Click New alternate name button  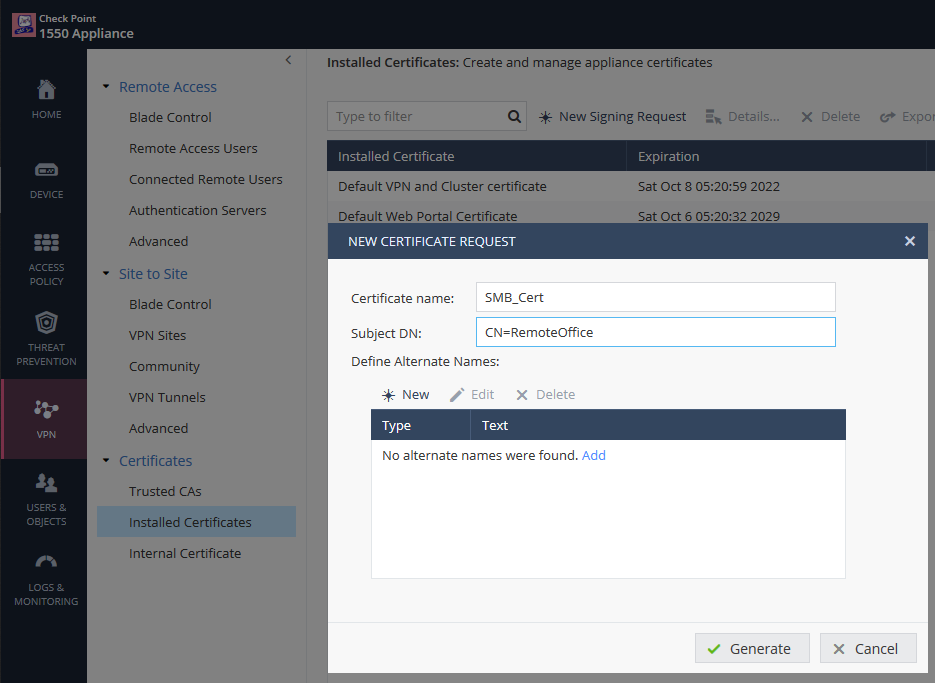pos(405,394)
